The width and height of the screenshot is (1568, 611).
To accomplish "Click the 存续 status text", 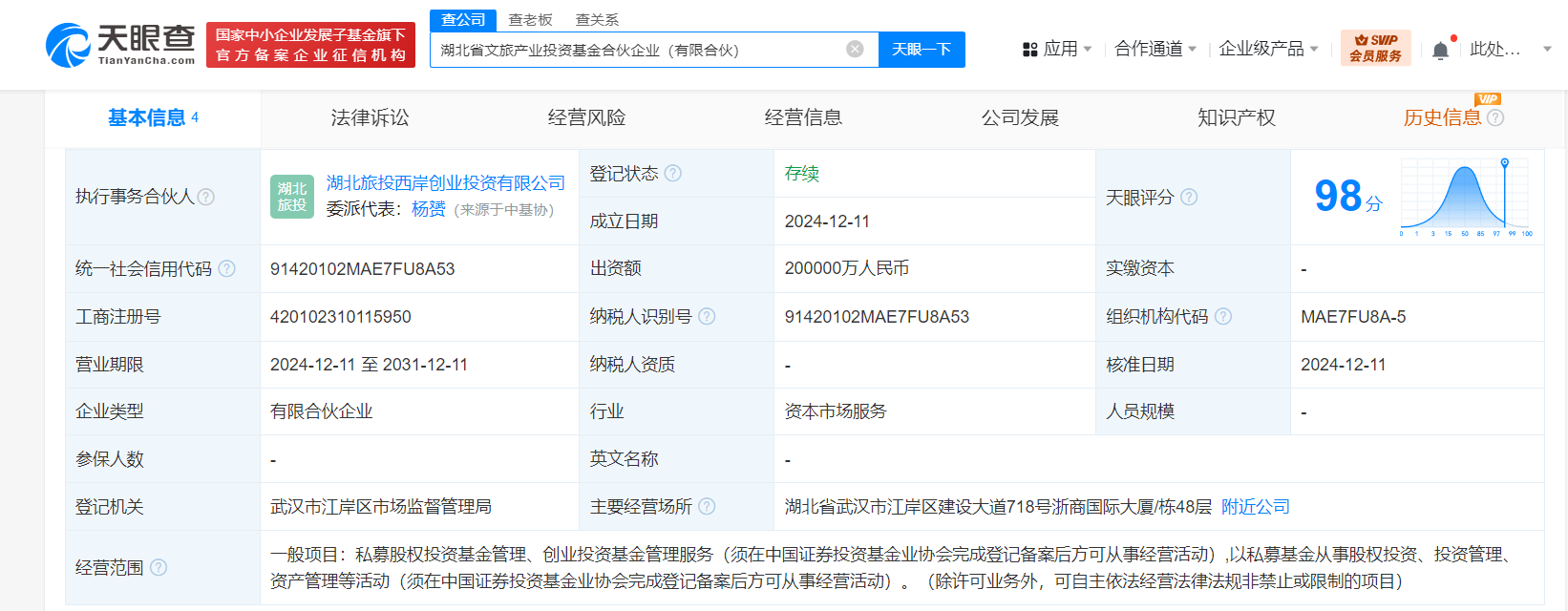I will point(802,174).
